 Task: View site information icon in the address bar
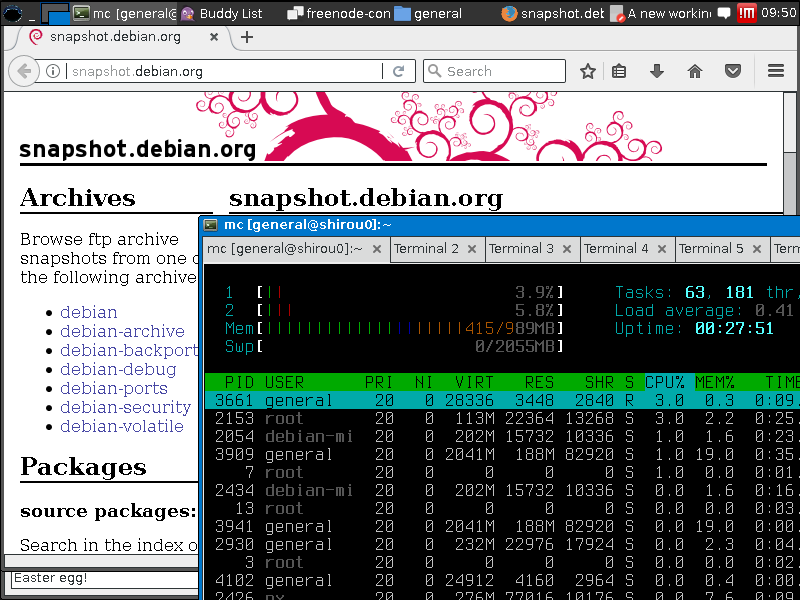tap(53, 71)
